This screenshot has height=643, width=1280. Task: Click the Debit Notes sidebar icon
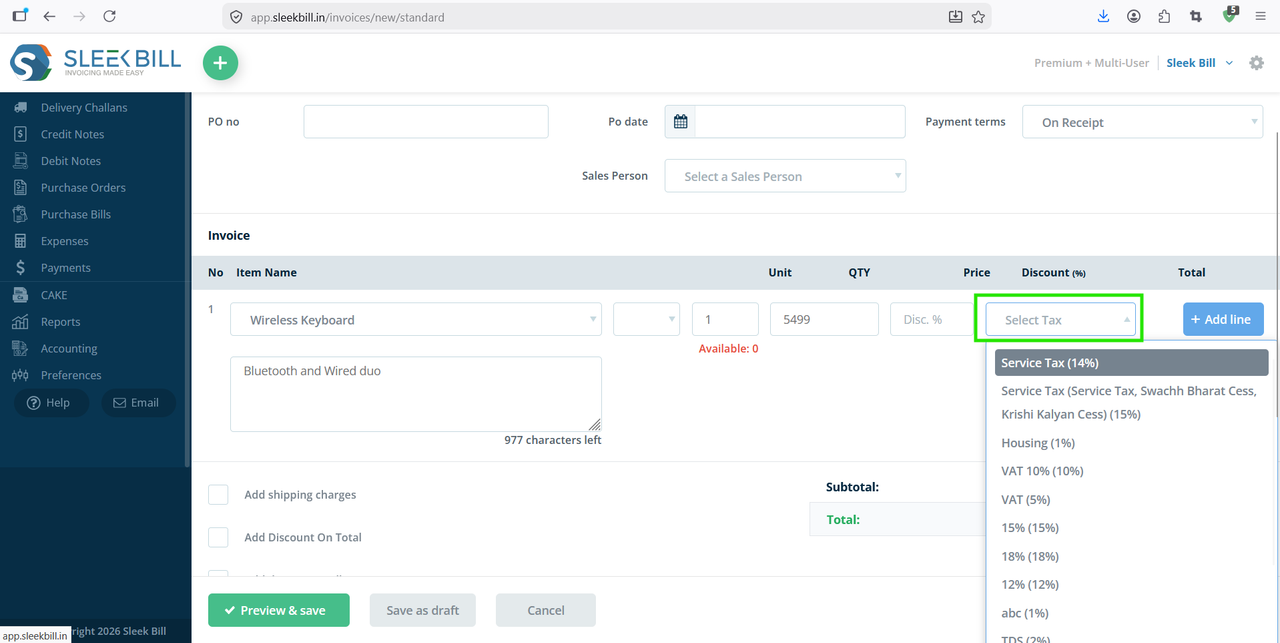(x=20, y=161)
